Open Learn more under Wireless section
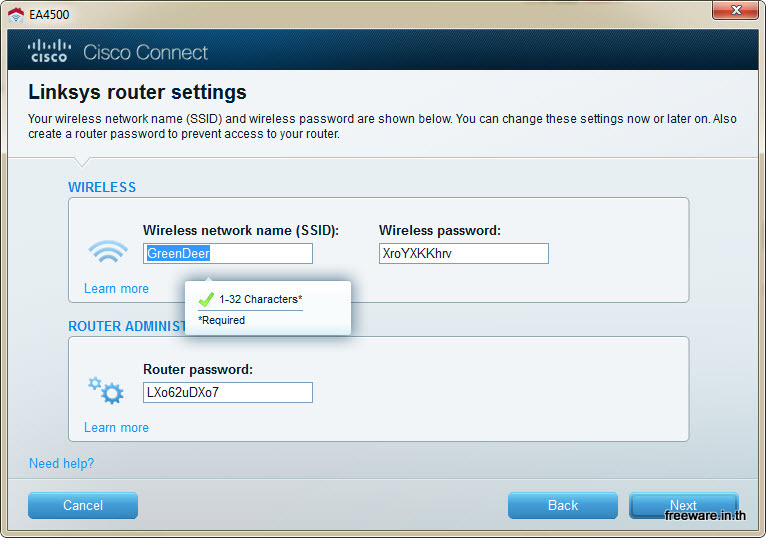The image size is (766, 538). coord(116,288)
